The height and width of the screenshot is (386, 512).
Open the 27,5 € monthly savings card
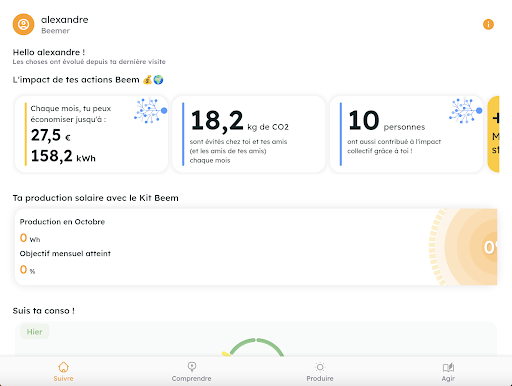[x=91, y=134]
